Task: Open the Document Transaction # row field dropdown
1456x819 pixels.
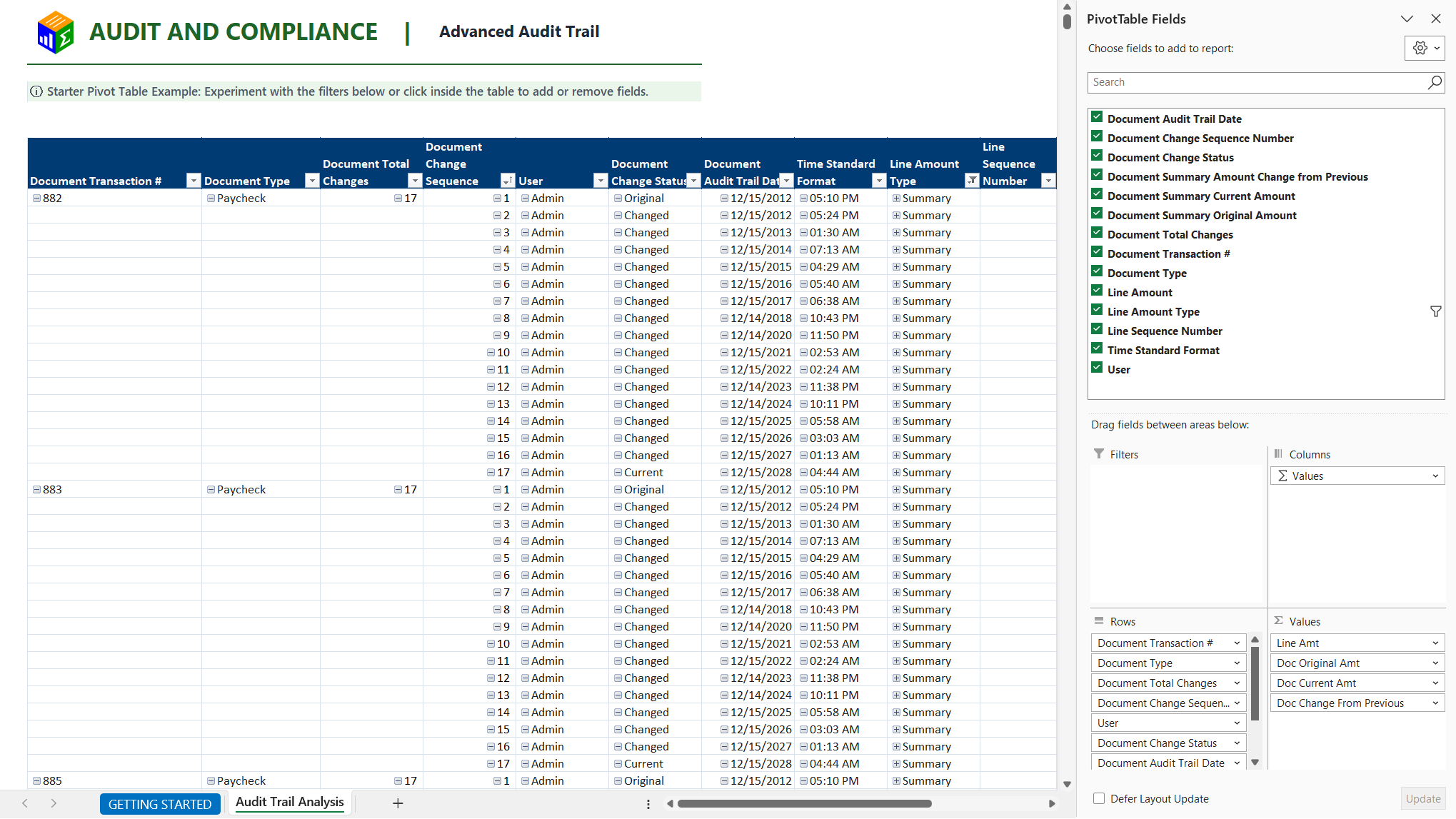Action: (x=1237, y=643)
